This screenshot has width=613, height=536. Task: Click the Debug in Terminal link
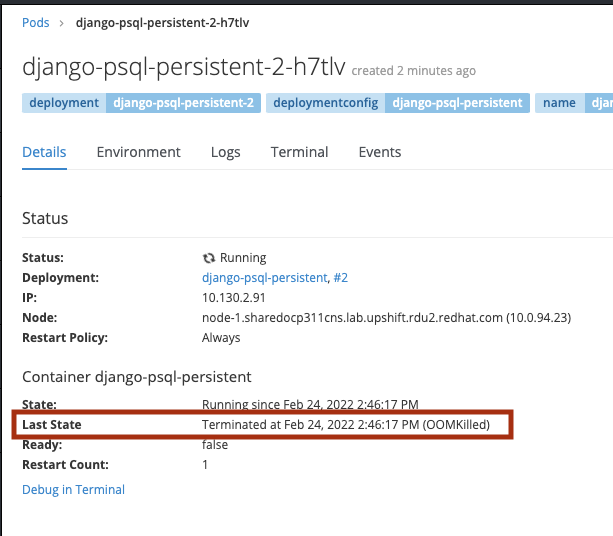[73, 490]
